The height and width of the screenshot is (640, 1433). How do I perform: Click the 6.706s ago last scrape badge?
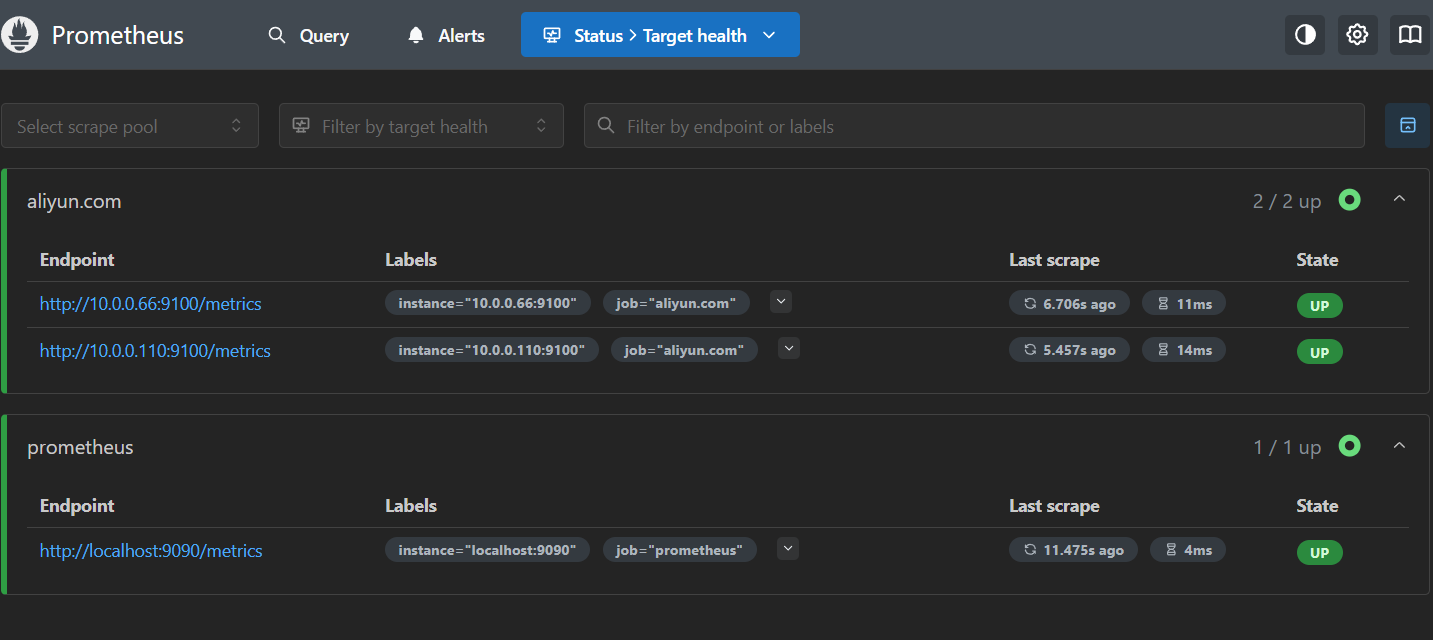(1069, 303)
